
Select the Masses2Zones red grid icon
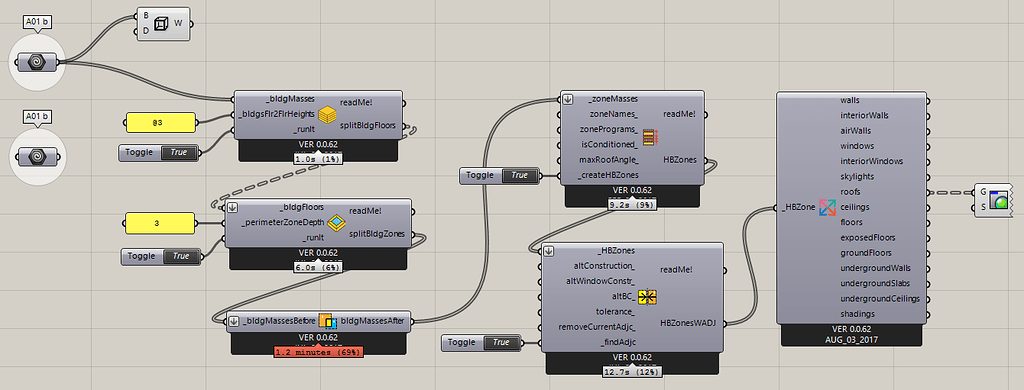coord(649,137)
